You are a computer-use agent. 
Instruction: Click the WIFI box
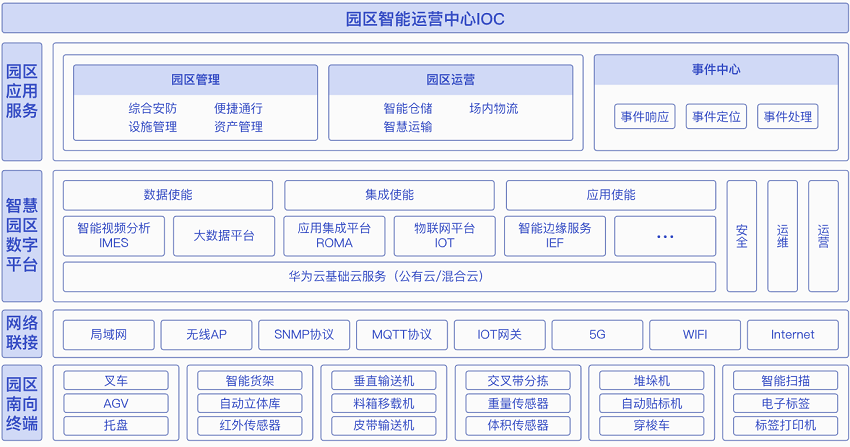[695, 335]
